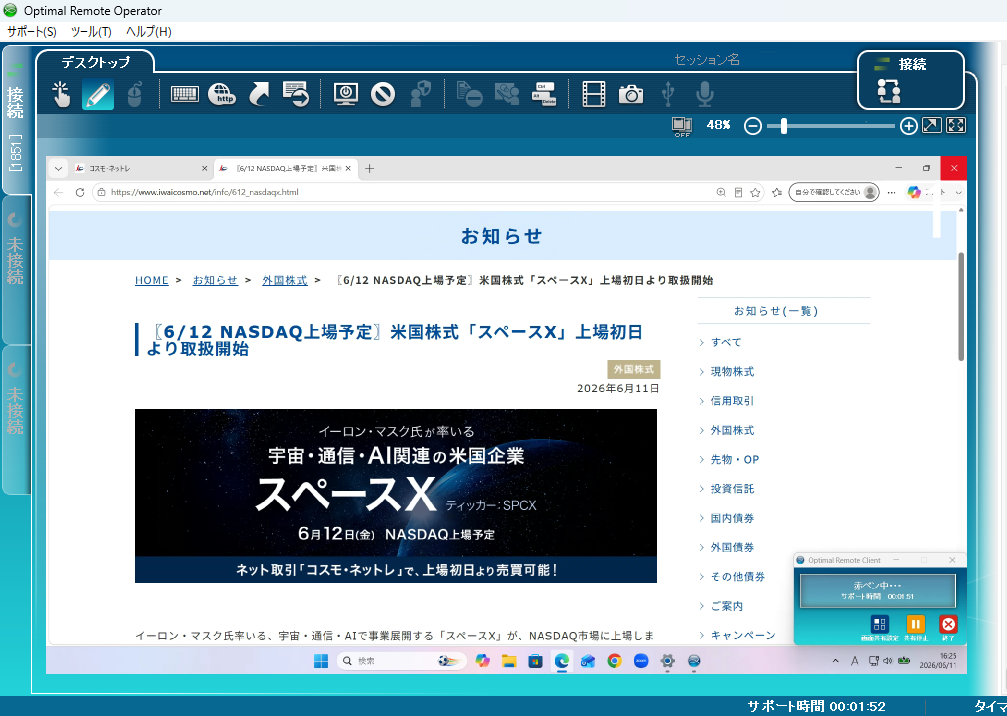Click the HOME breadcrumb link
1007x716 pixels.
coord(152,280)
